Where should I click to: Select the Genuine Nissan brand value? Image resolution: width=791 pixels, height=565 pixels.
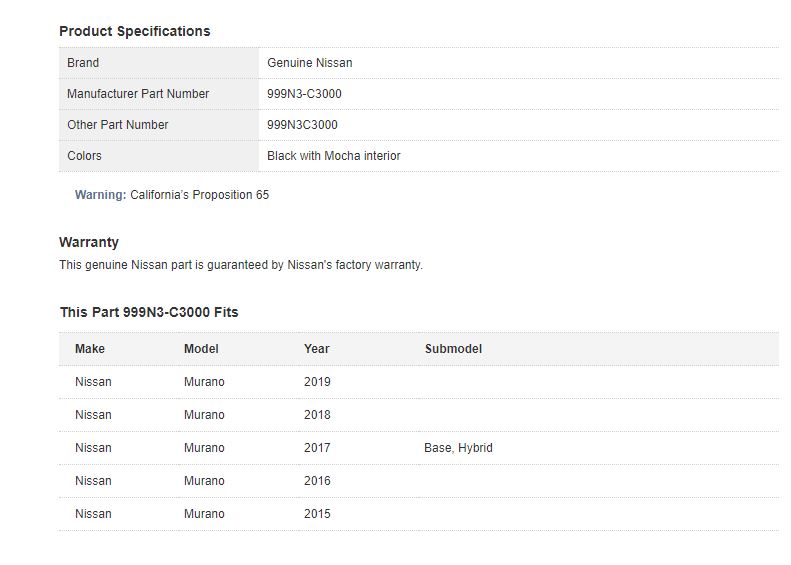point(309,63)
